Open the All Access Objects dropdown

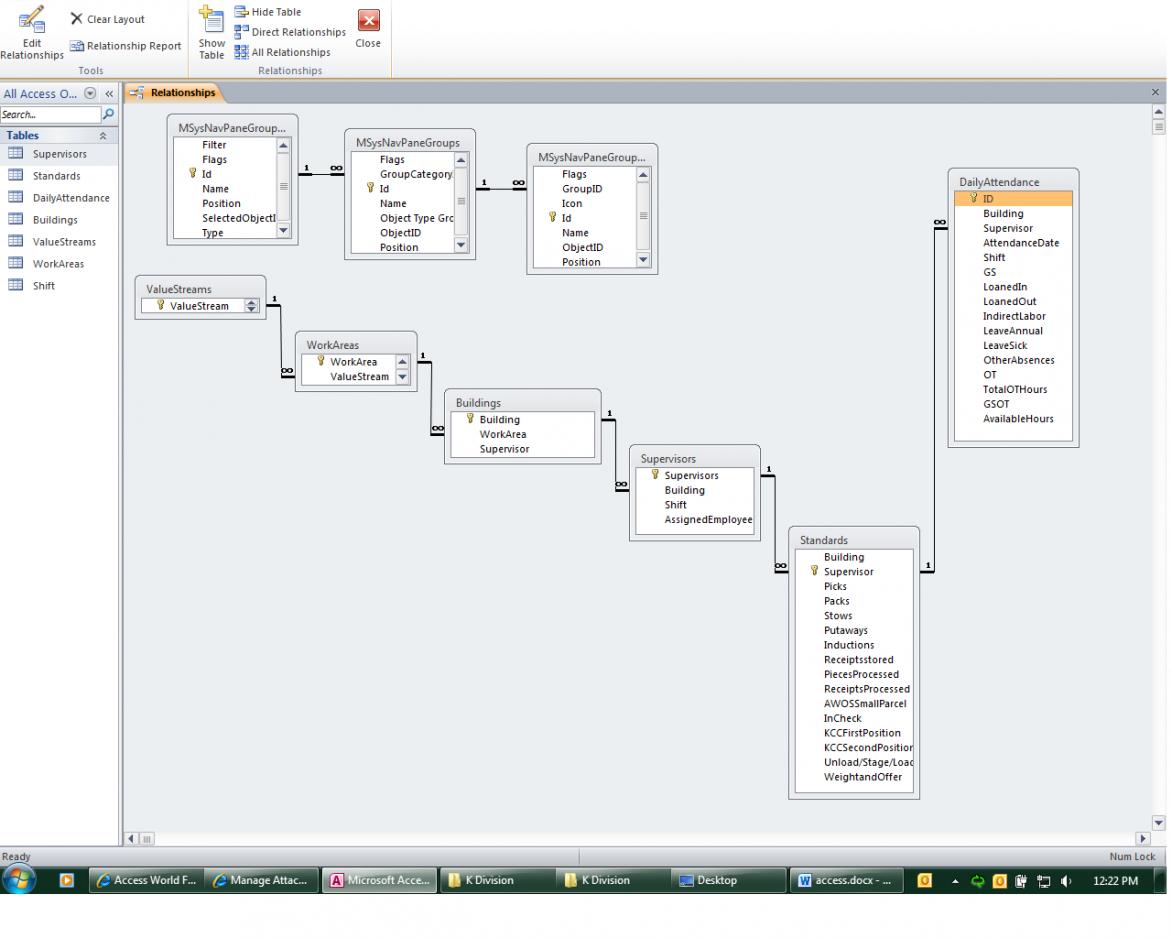click(91, 94)
